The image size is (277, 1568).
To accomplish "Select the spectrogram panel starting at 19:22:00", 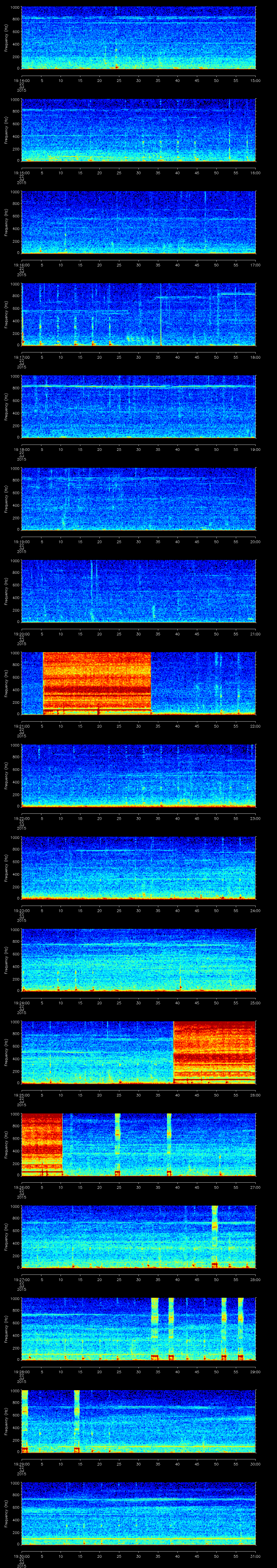I will 139,775.
